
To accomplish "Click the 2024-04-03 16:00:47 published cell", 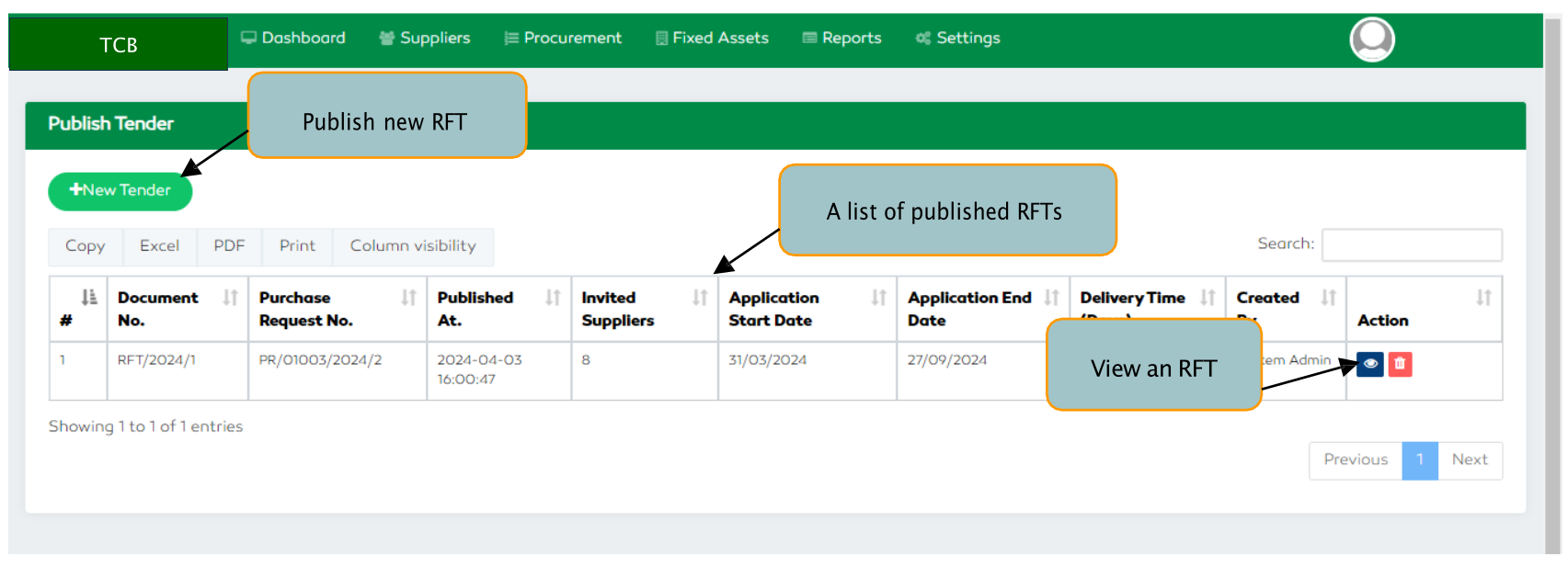I will [499, 371].
